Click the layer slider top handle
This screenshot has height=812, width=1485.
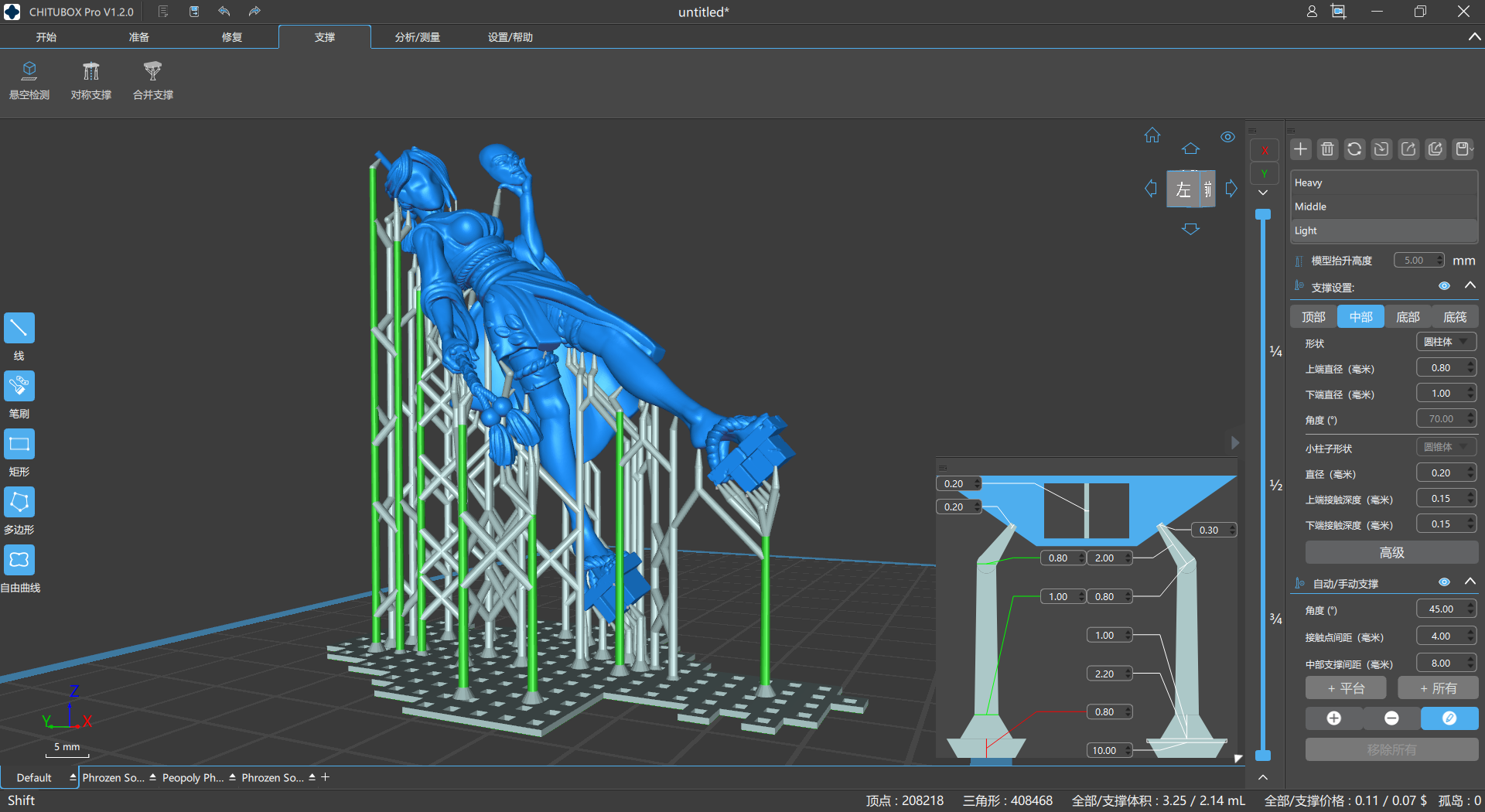(x=1263, y=214)
